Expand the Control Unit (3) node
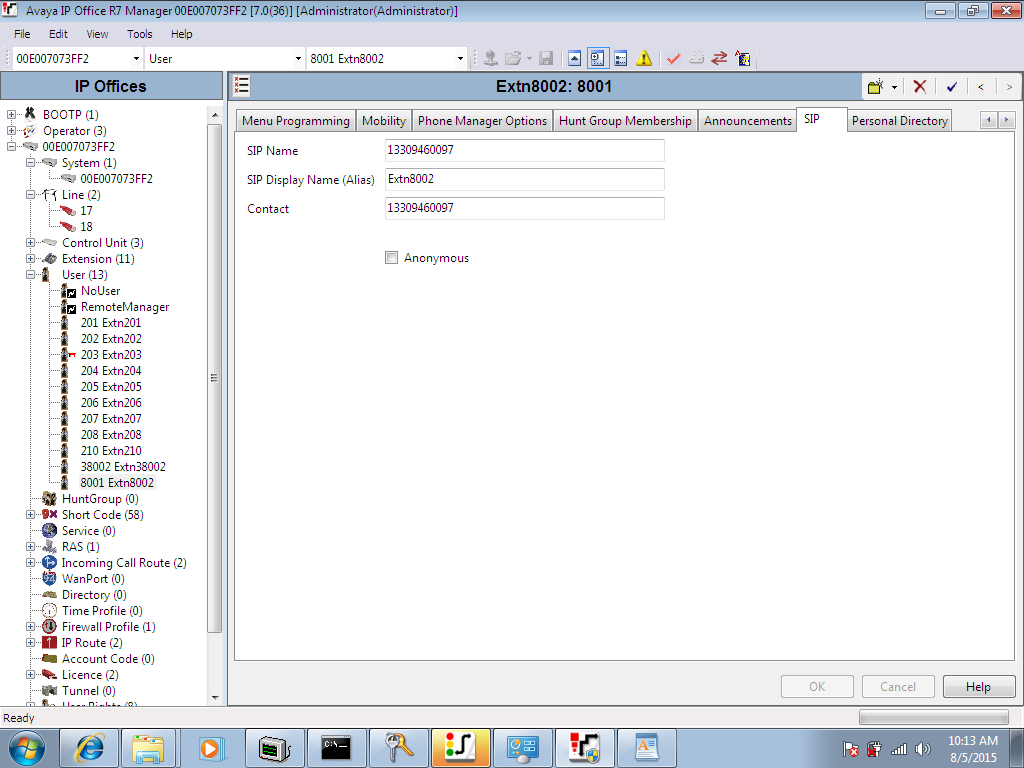This screenshot has width=1024, height=768. tap(30, 242)
